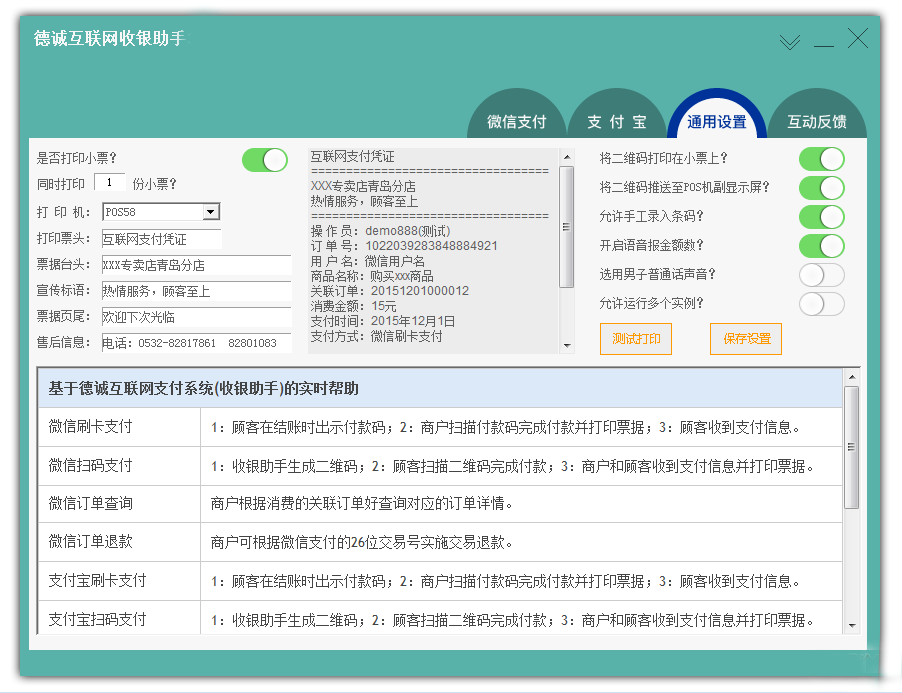
Task: Minimize the window using the title bar icon
Action: pyautogui.click(x=823, y=41)
